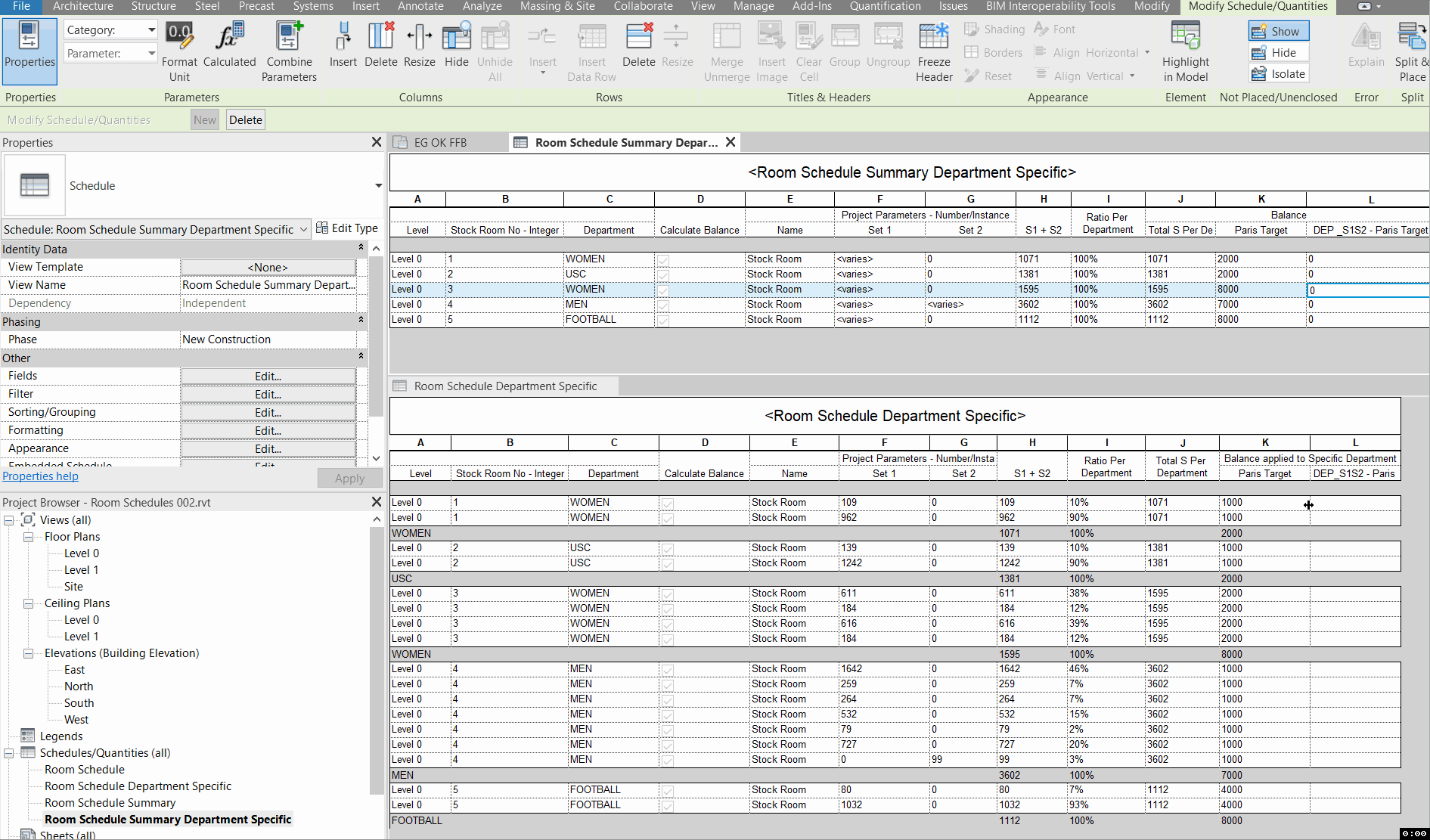Switch to the Manage ribbon tab
1430x840 pixels.
(753, 6)
